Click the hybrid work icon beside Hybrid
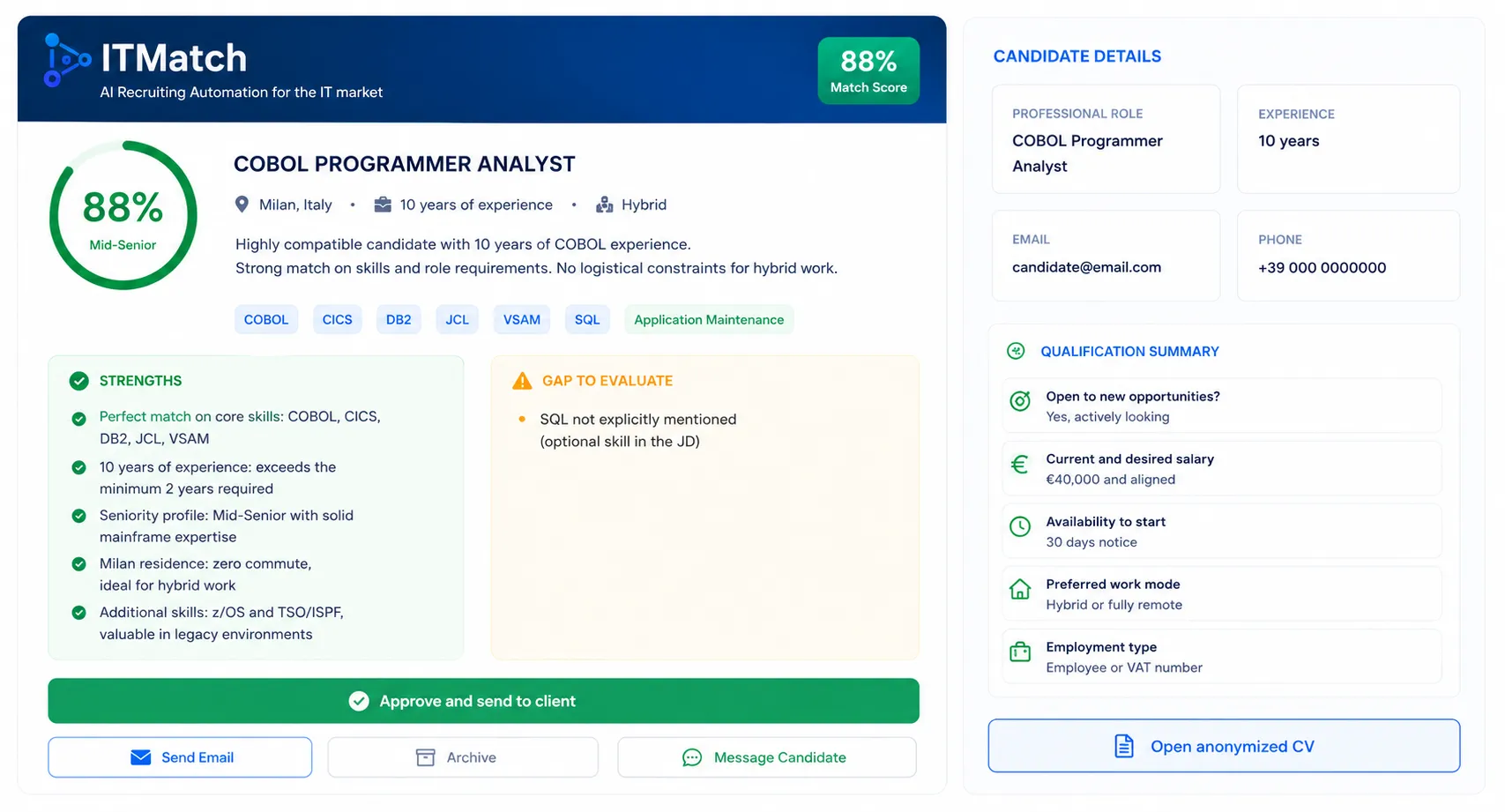This screenshot has height=812, width=1505. [605, 205]
